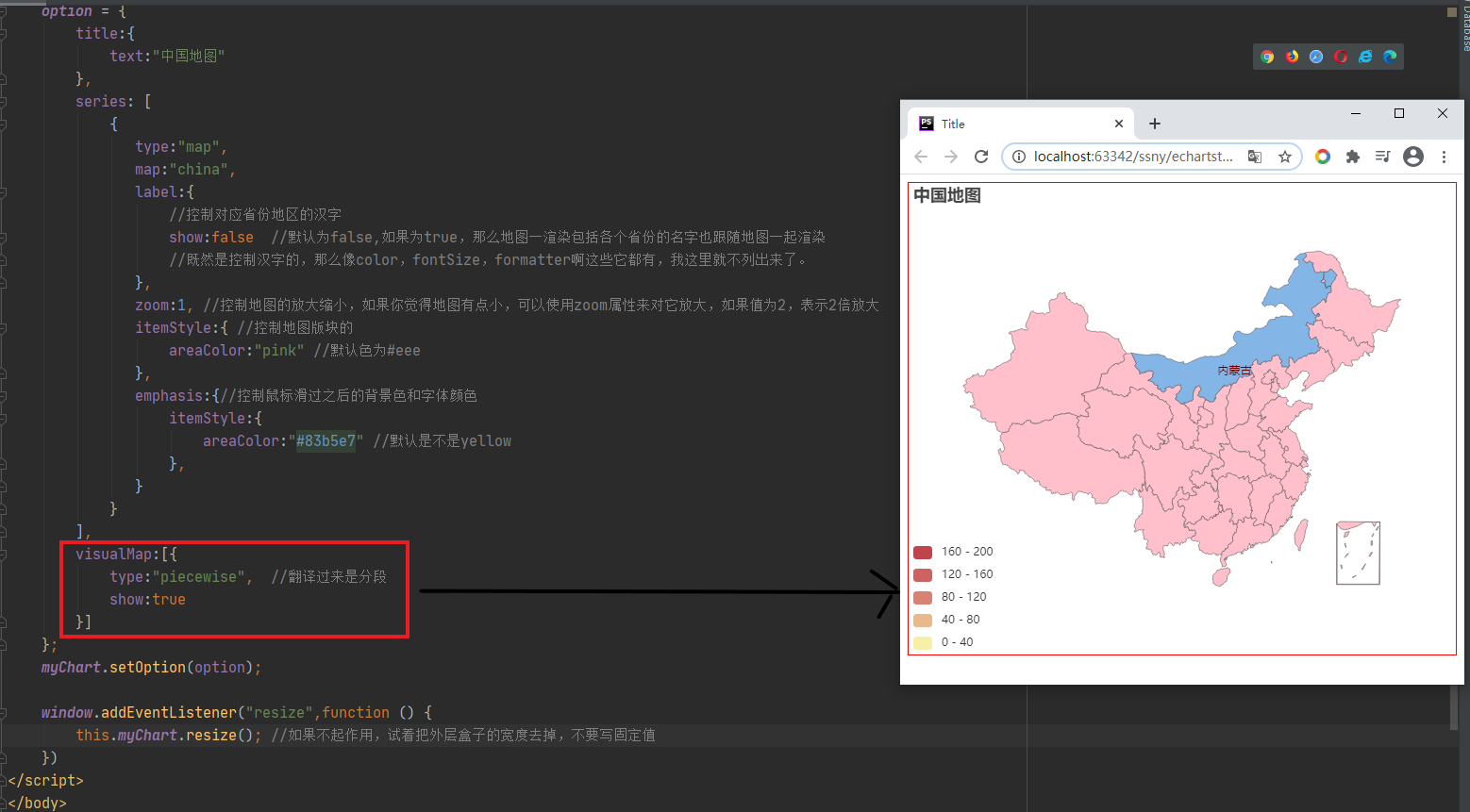Viewport: 1470px width, 812px height.
Task: Minimize the Chrome window
Action: coord(1356,113)
